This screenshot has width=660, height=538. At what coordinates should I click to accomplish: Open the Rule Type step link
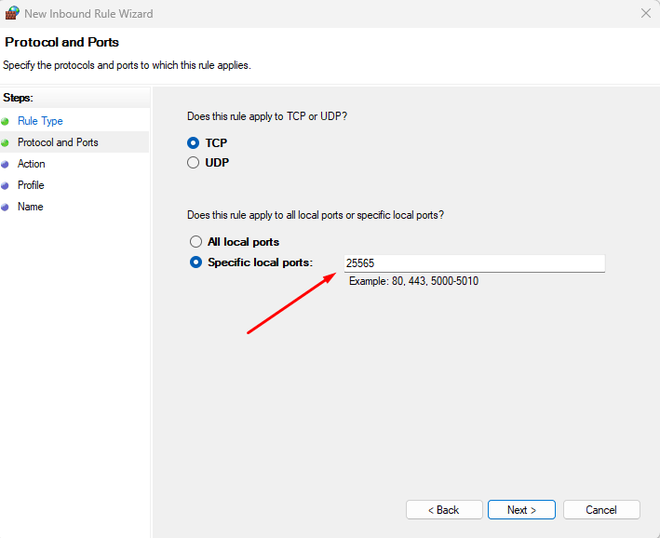click(40, 121)
